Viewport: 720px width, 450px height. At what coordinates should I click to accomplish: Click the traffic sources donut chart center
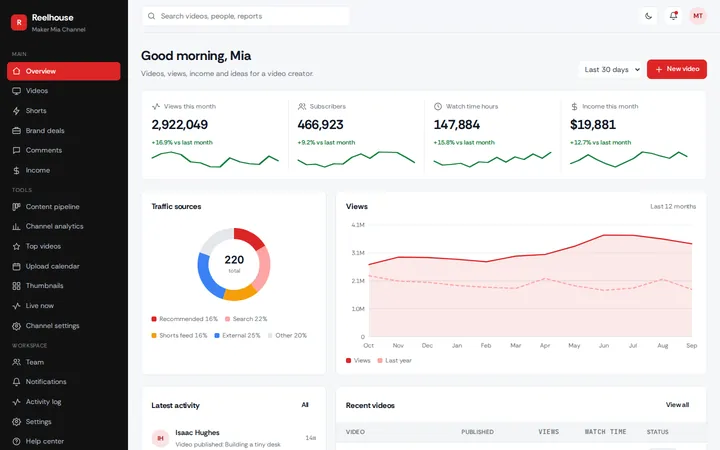234,264
